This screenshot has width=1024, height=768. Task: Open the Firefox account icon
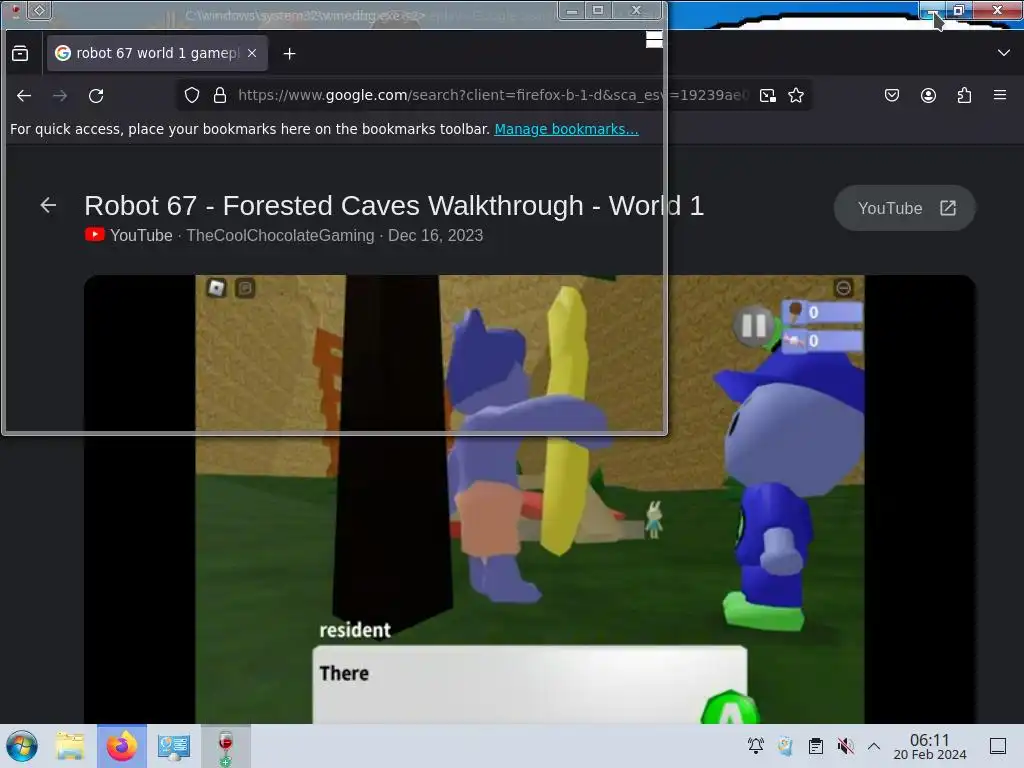pyautogui.click(x=928, y=95)
